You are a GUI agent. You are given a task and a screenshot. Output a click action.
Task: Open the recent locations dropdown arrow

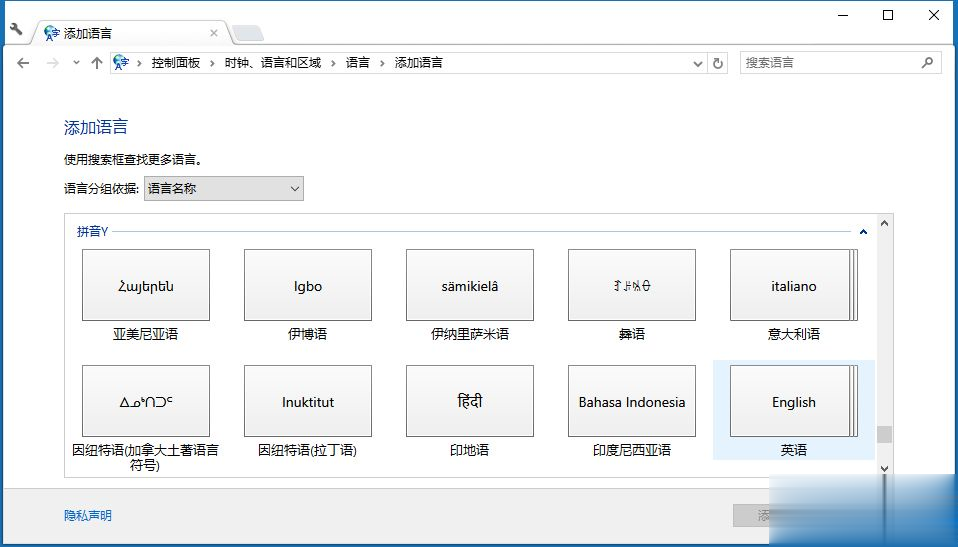coord(76,62)
